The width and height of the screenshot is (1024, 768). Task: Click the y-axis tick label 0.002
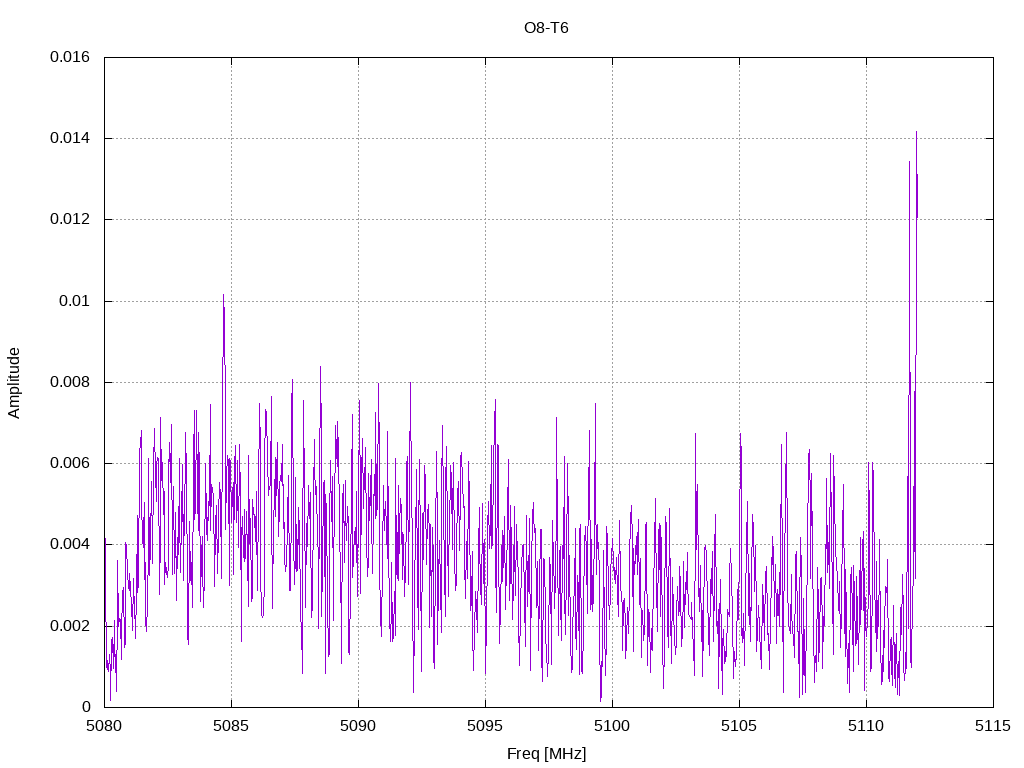point(70,626)
